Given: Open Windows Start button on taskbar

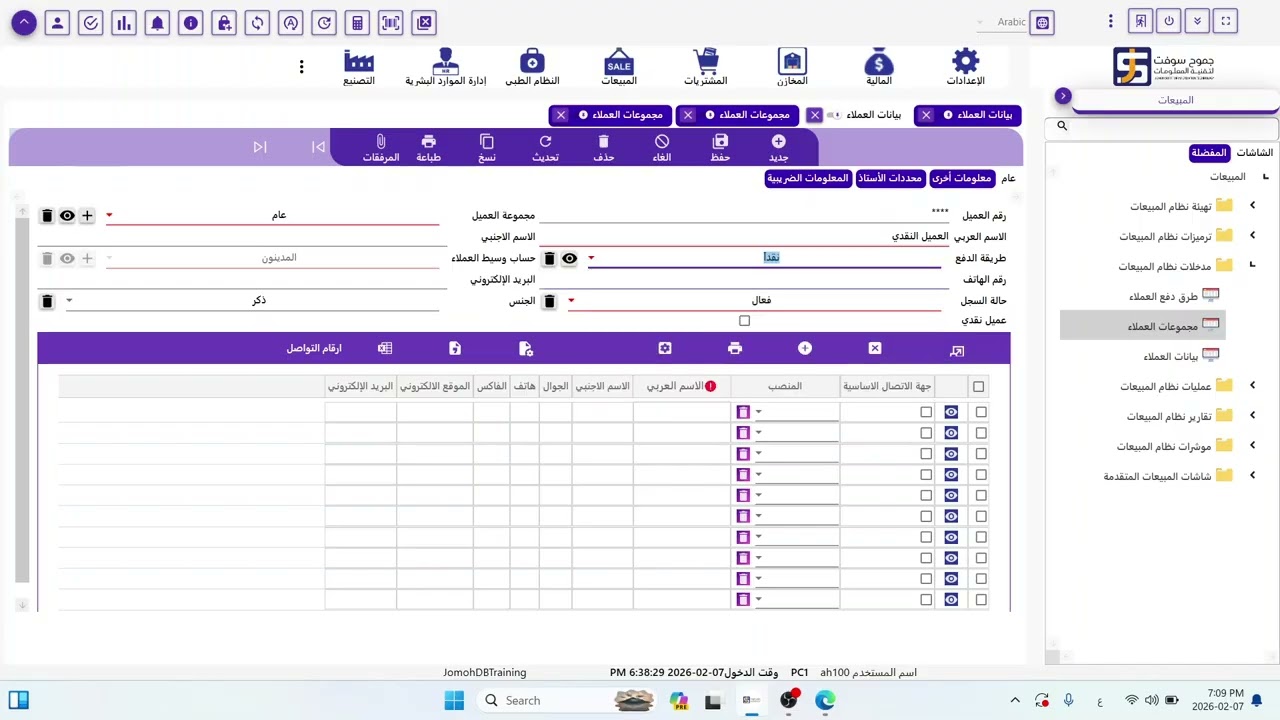Looking at the screenshot, I should point(454,700).
